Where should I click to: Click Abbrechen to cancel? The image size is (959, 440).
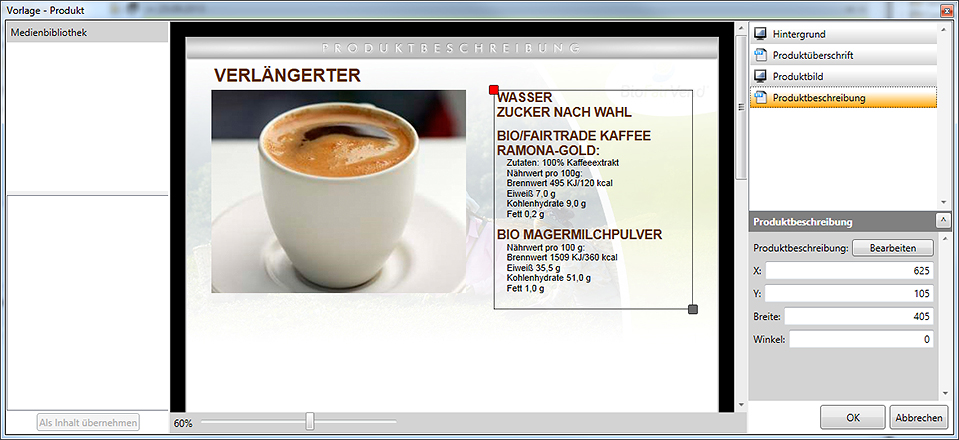[916, 417]
